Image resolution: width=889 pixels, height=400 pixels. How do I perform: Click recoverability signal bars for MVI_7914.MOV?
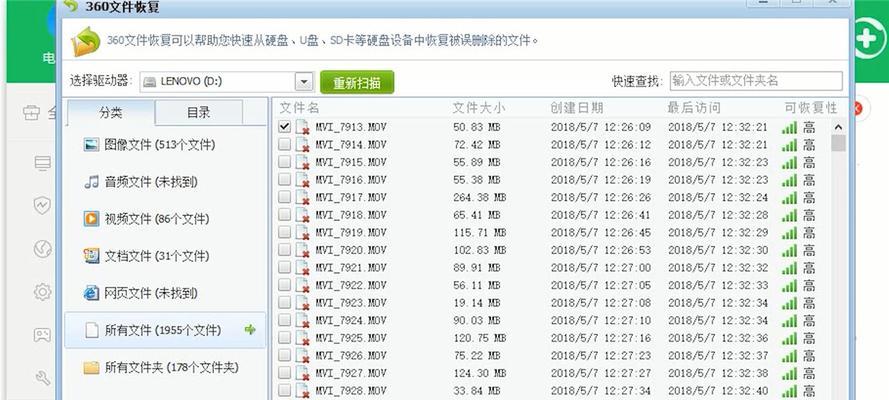point(789,145)
